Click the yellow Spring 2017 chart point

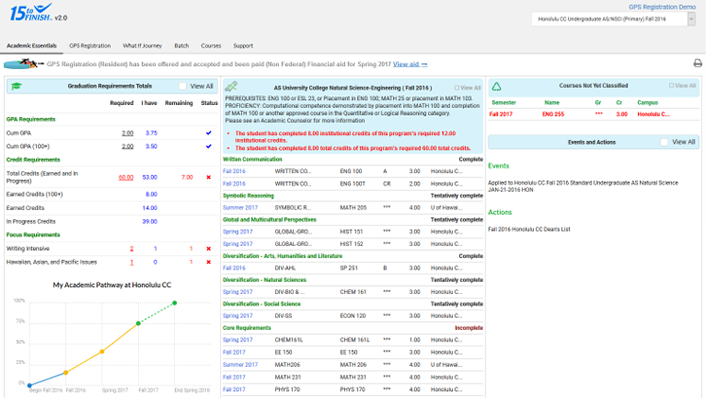(x=102, y=352)
